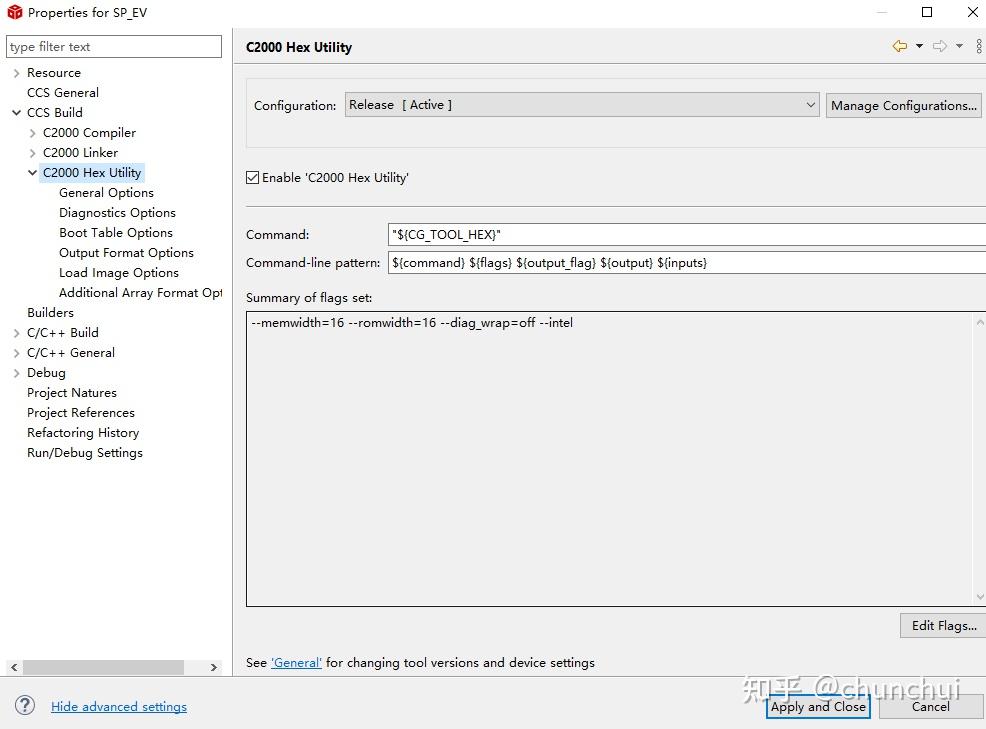Click the Edit Flags button
The width and height of the screenshot is (986, 729).
click(943, 626)
